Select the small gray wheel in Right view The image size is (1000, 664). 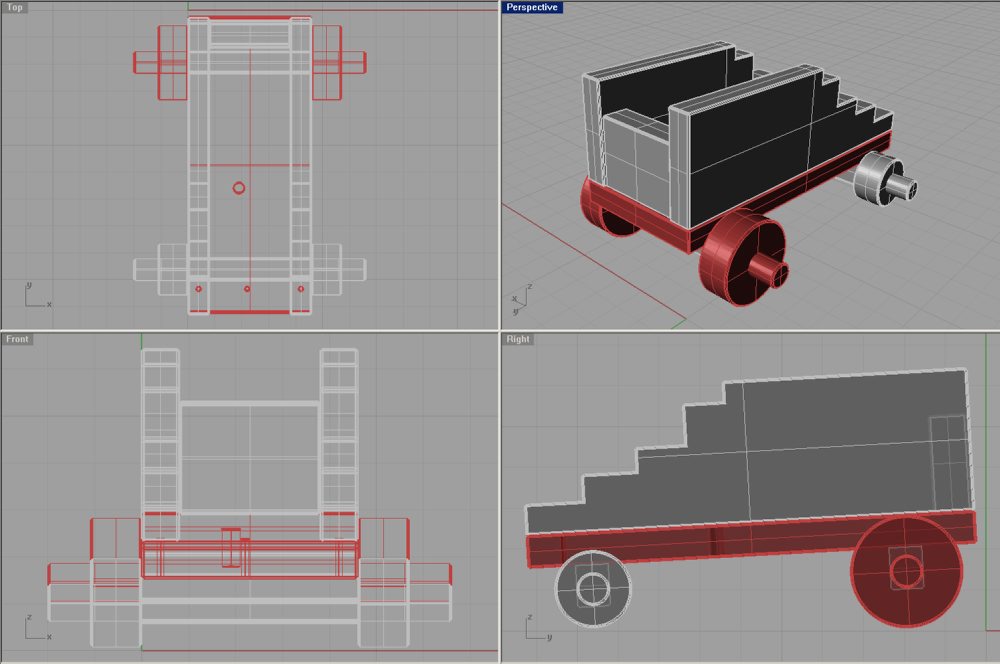pos(593,589)
